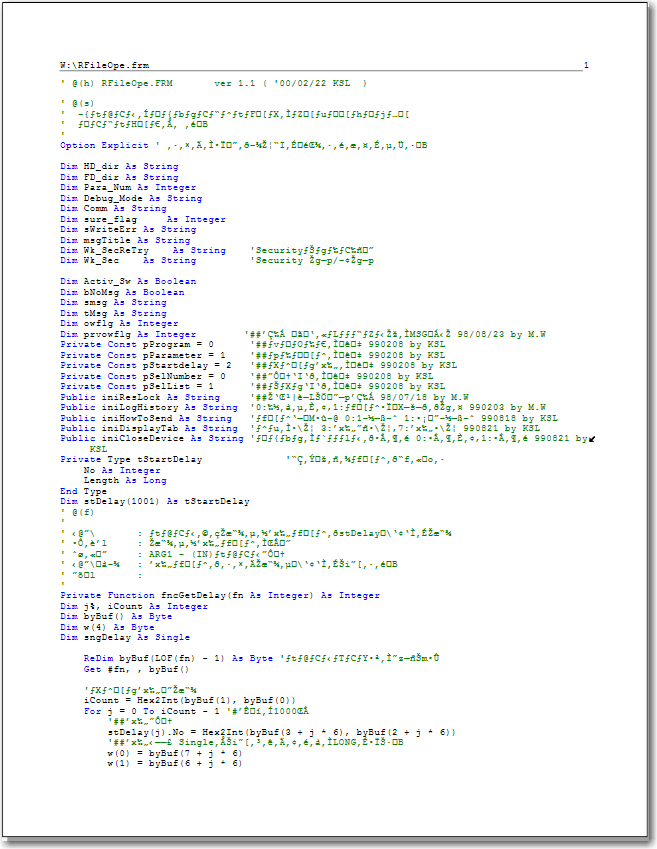
Task: Select Dim sngDelay As Single line
Action: point(125,638)
